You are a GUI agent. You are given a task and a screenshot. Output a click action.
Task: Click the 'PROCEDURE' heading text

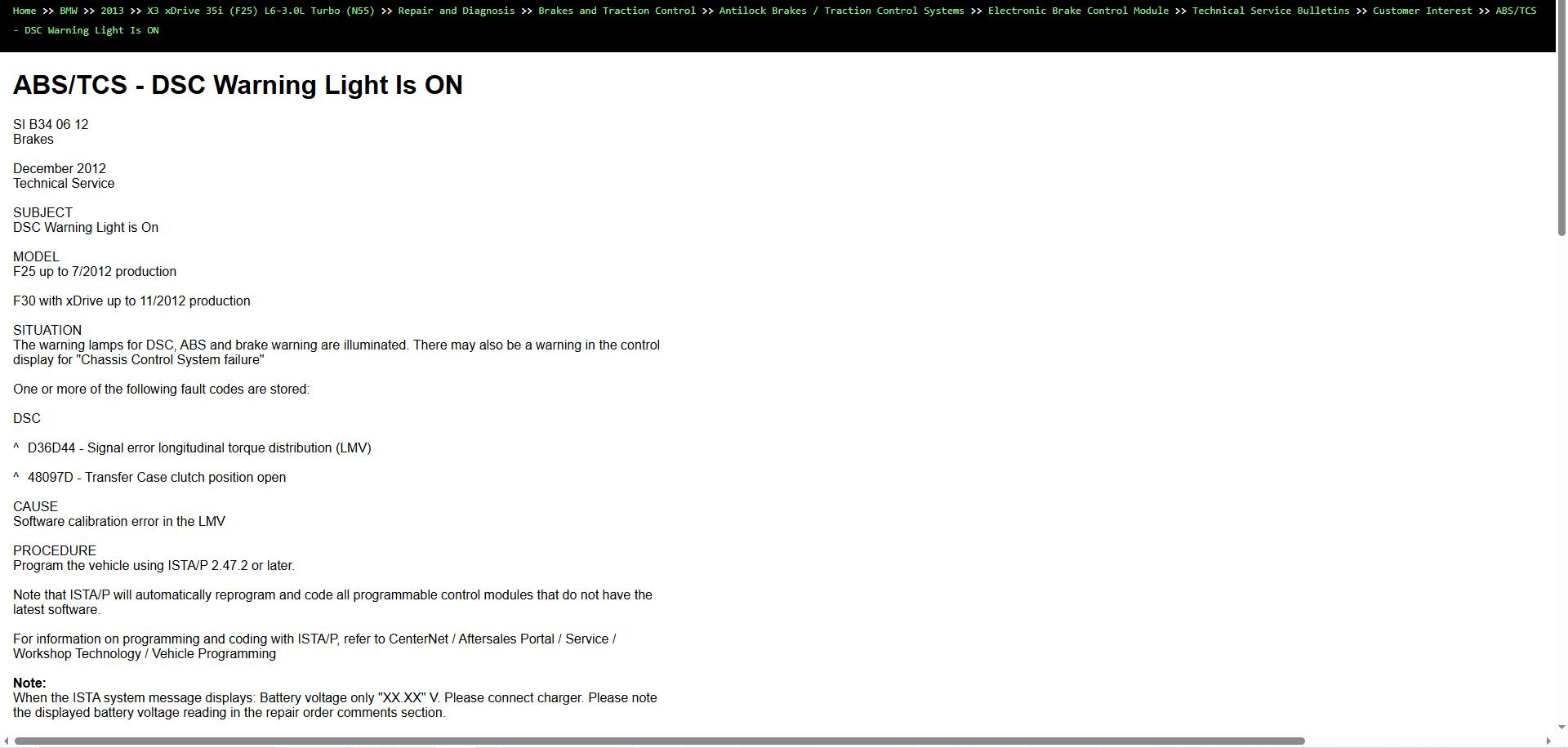(55, 550)
